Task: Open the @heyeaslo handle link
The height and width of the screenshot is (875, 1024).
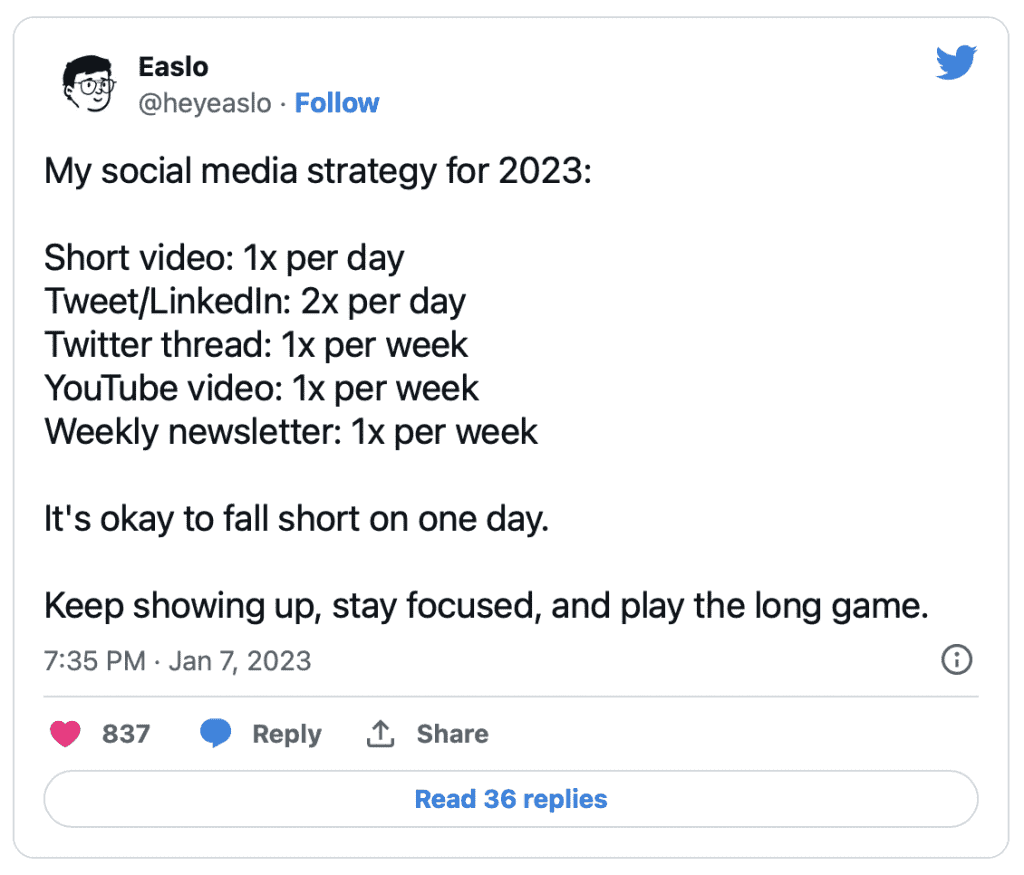Action: [x=204, y=103]
